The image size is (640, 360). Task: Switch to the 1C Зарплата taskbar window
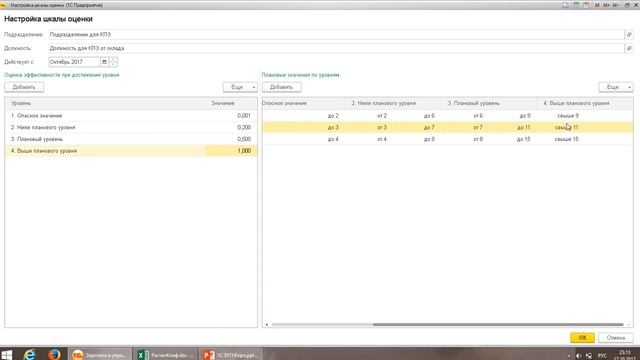(x=100, y=354)
